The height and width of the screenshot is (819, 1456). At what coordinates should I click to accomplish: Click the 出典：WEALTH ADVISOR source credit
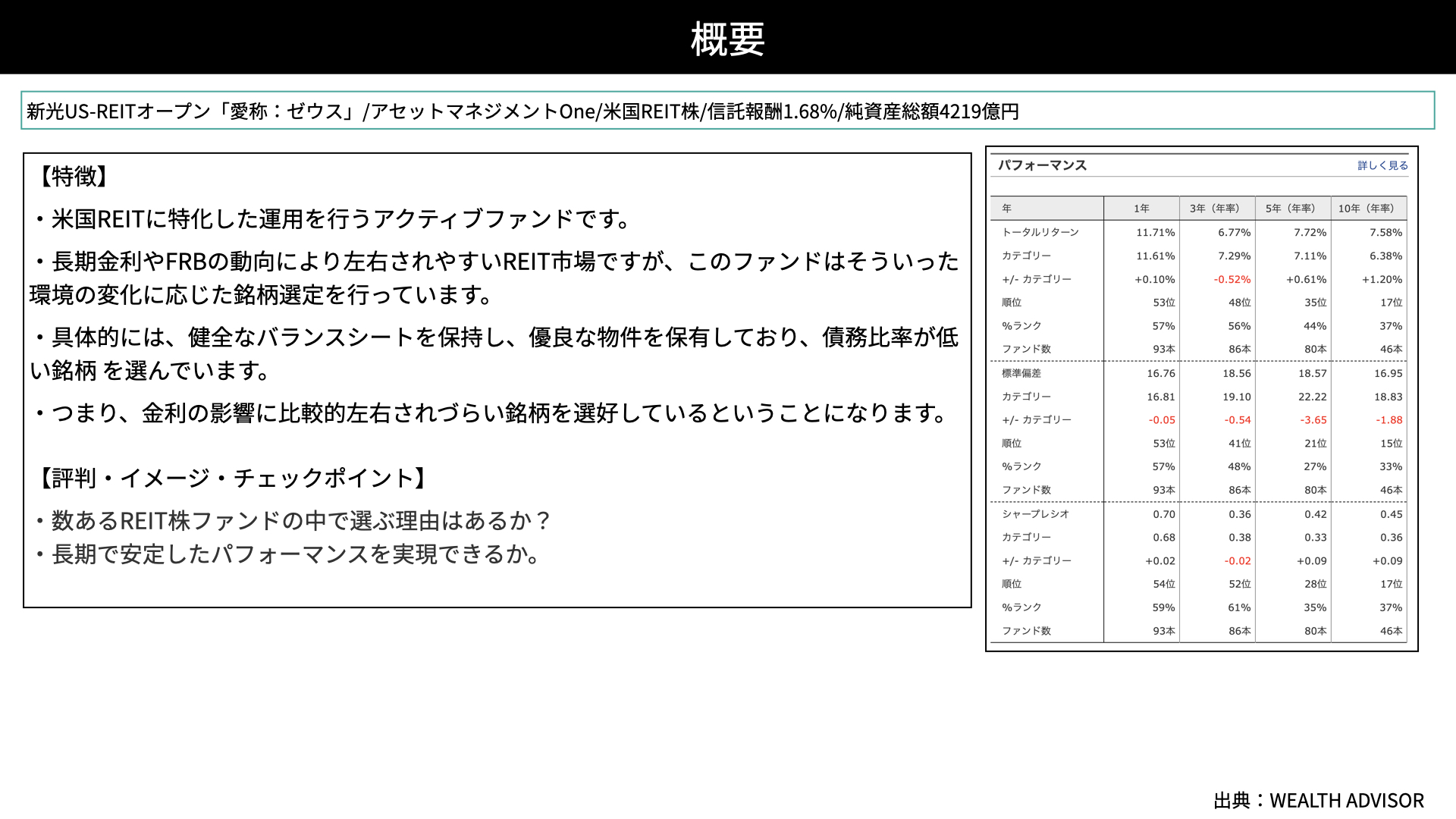(1319, 801)
